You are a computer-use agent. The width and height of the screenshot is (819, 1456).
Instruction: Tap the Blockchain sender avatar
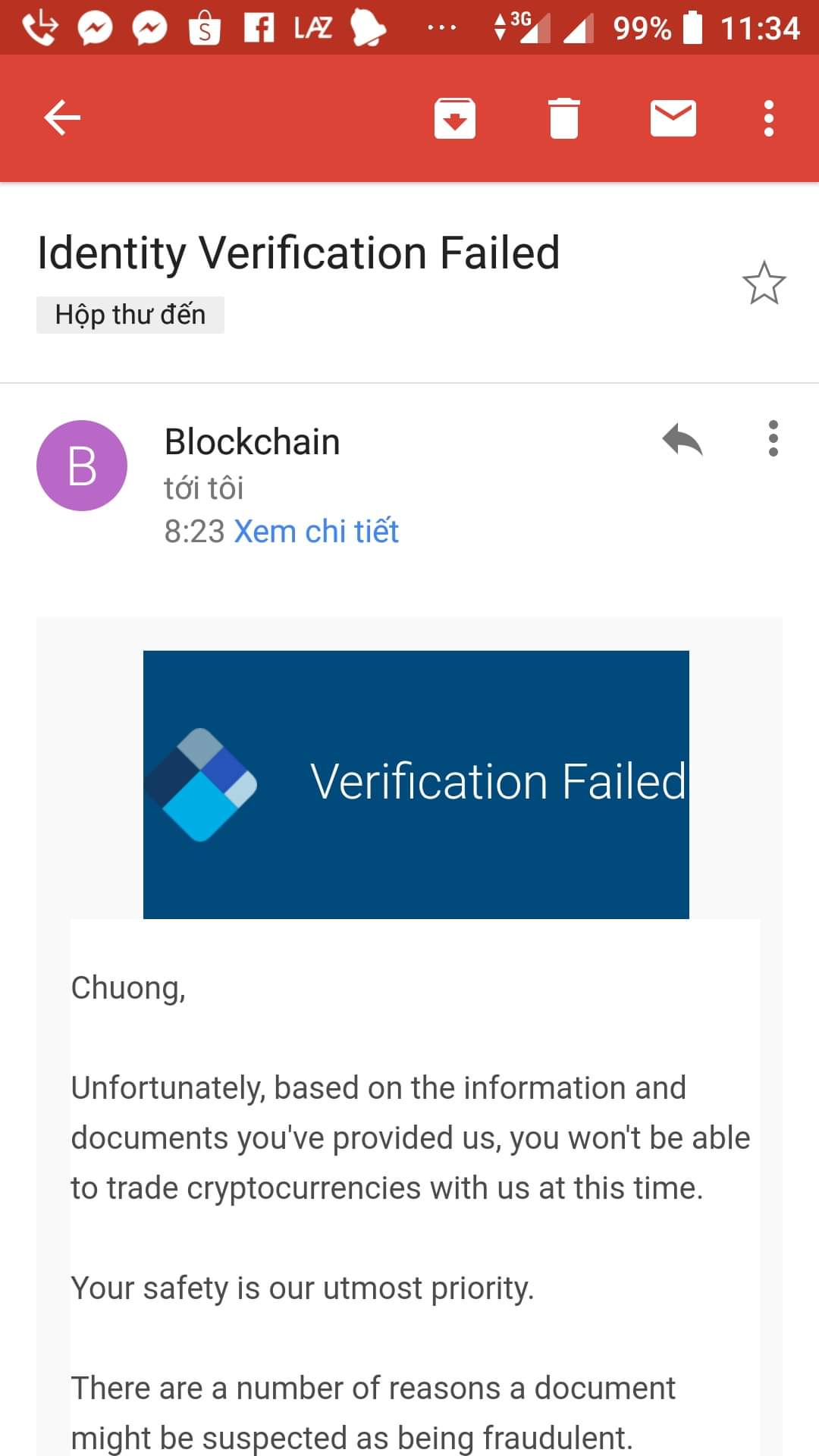(x=82, y=465)
